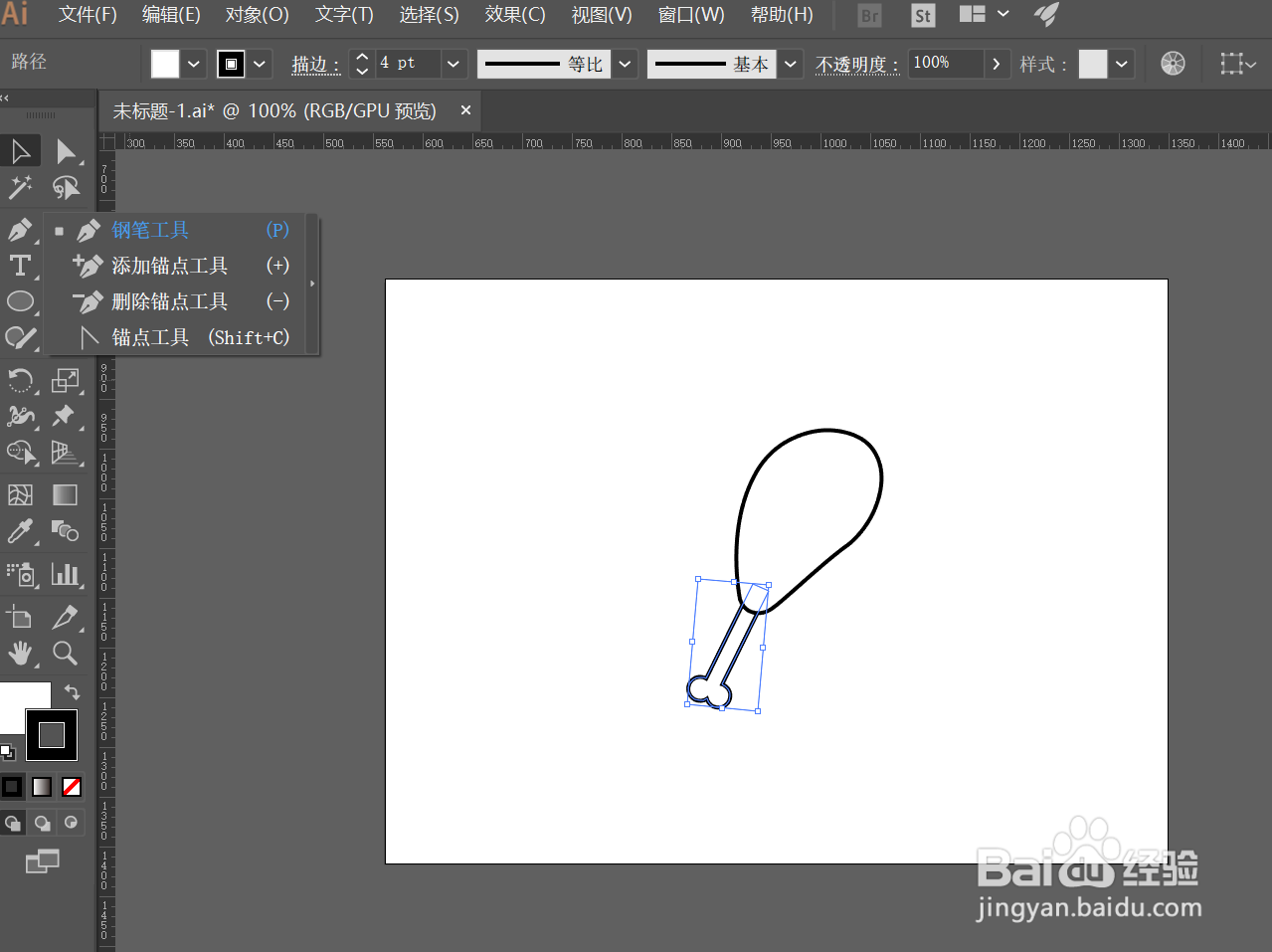Select the Selection (black arrow) tool
Screen dimensions: 1272x952
coord(20,151)
